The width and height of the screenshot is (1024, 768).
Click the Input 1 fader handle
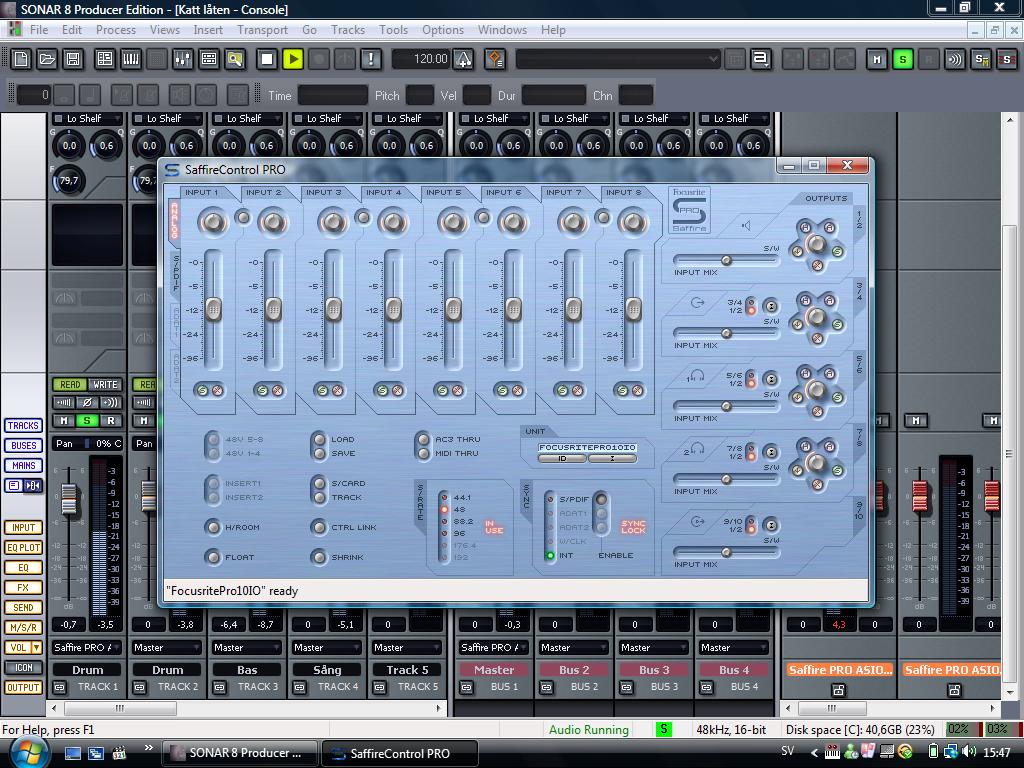(214, 309)
